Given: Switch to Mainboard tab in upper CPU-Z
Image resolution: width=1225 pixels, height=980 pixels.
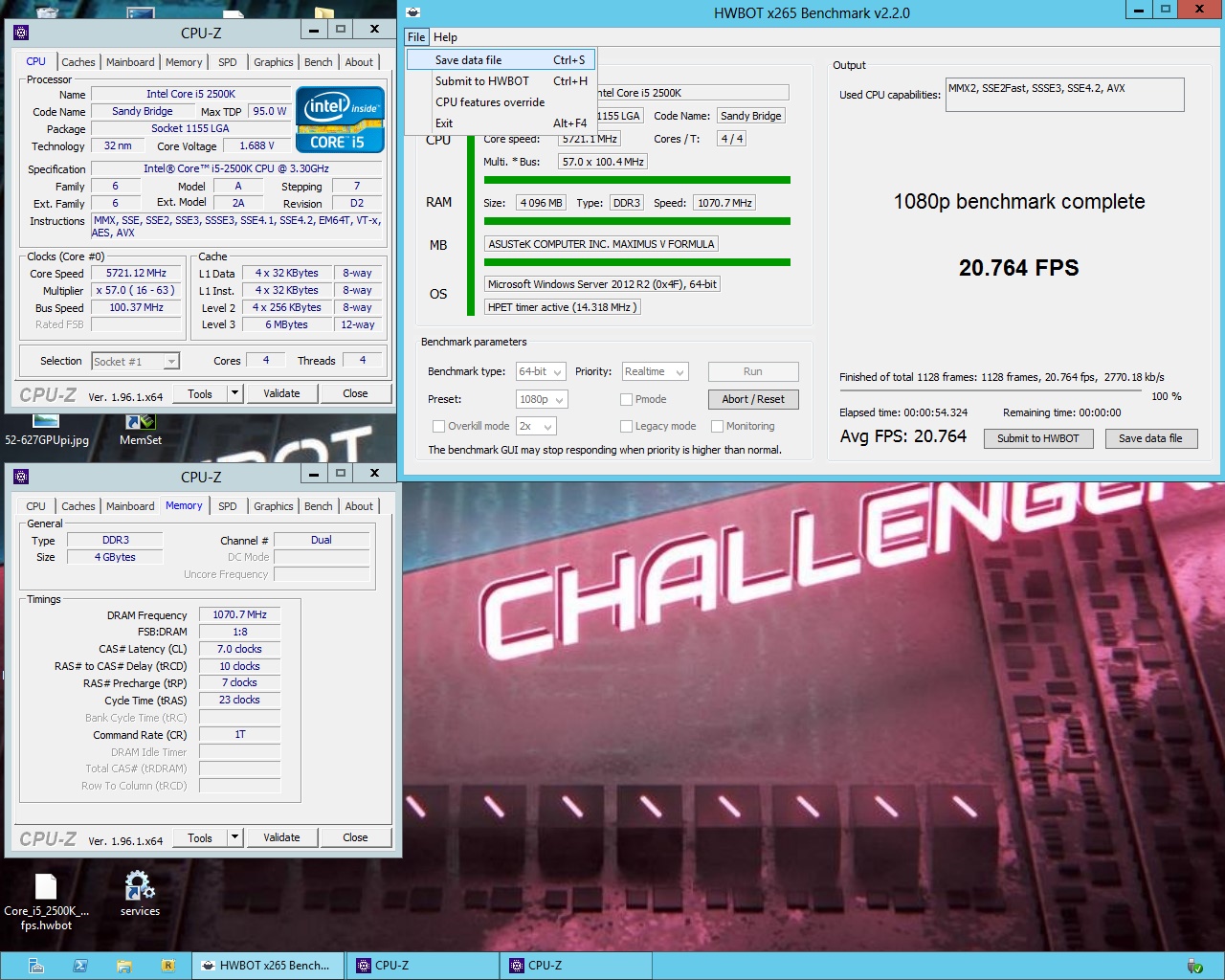Looking at the screenshot, I should coord(130,62).
